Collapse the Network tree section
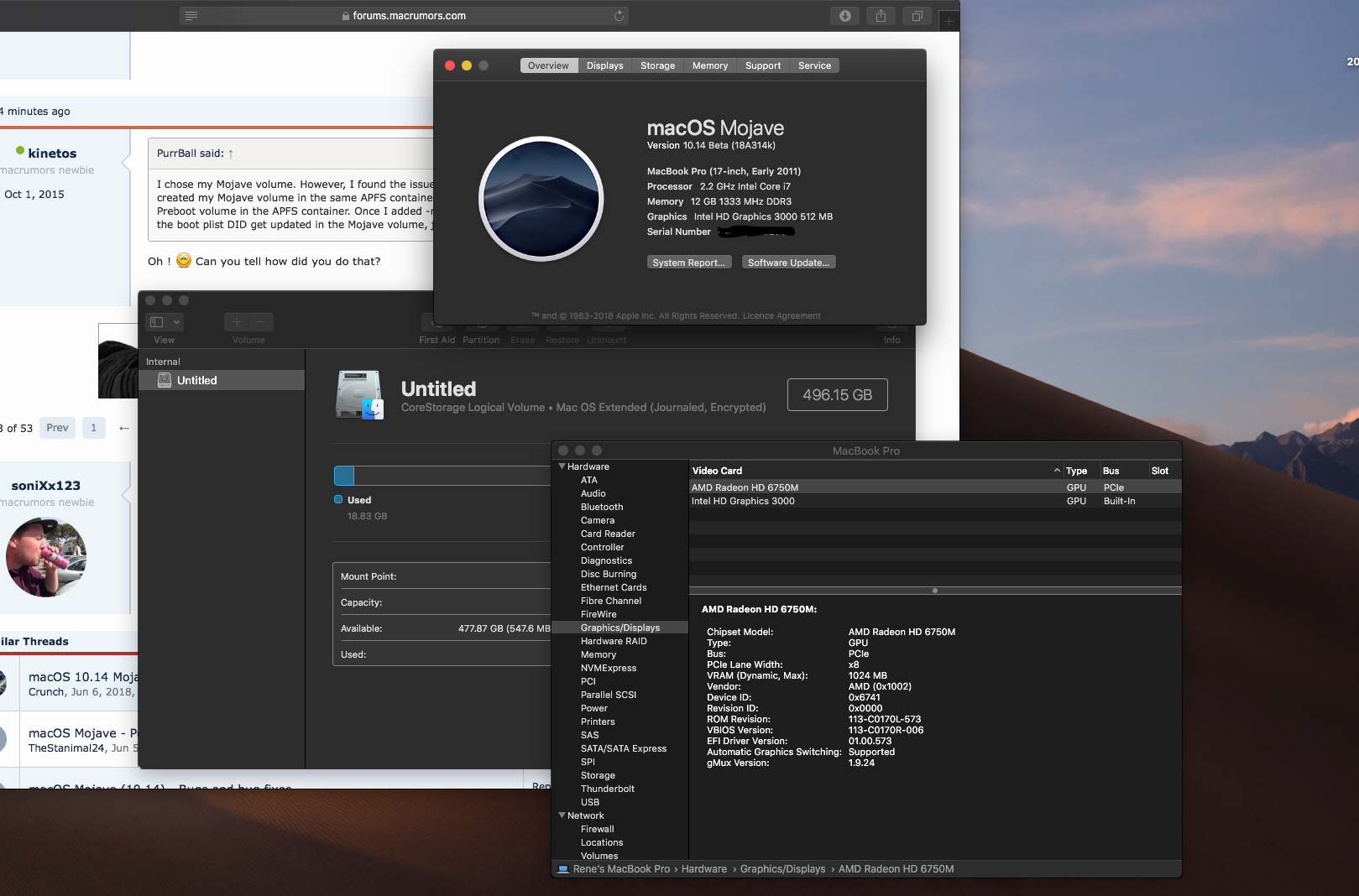The width and height of the screenshot is (1359, 896). tap(562, 815)
